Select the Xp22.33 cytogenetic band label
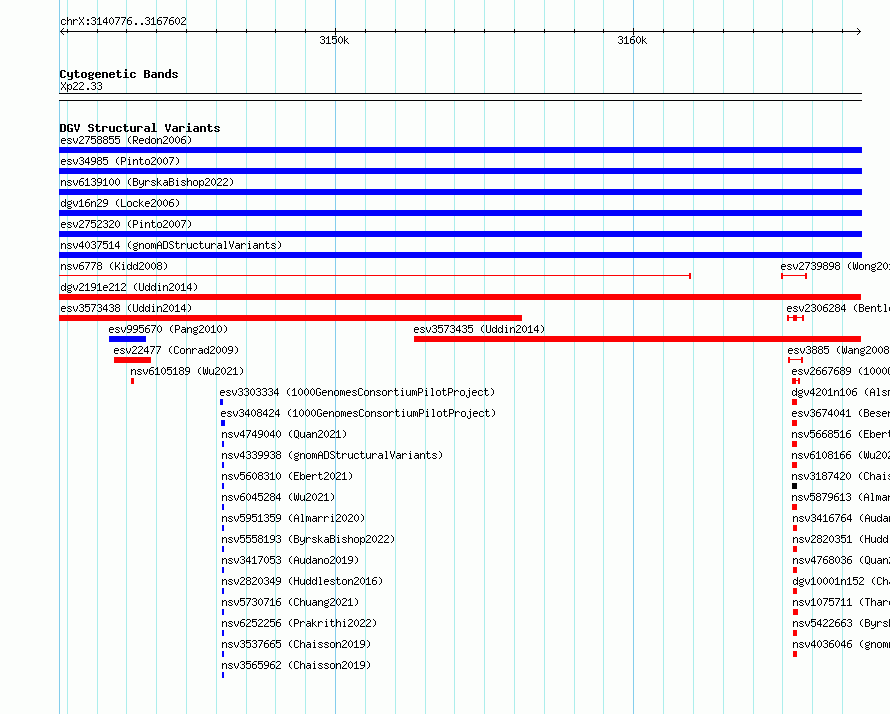 click(81, 86)
